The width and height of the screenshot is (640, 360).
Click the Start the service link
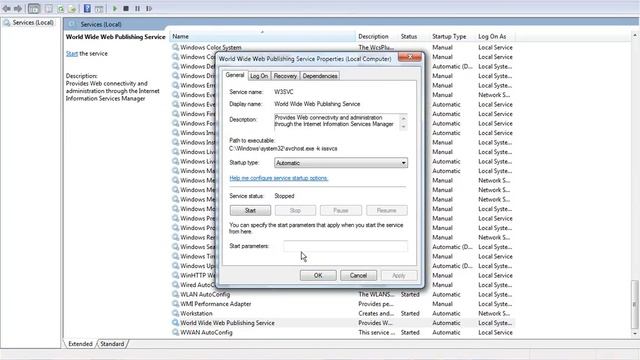click(72, 53)
